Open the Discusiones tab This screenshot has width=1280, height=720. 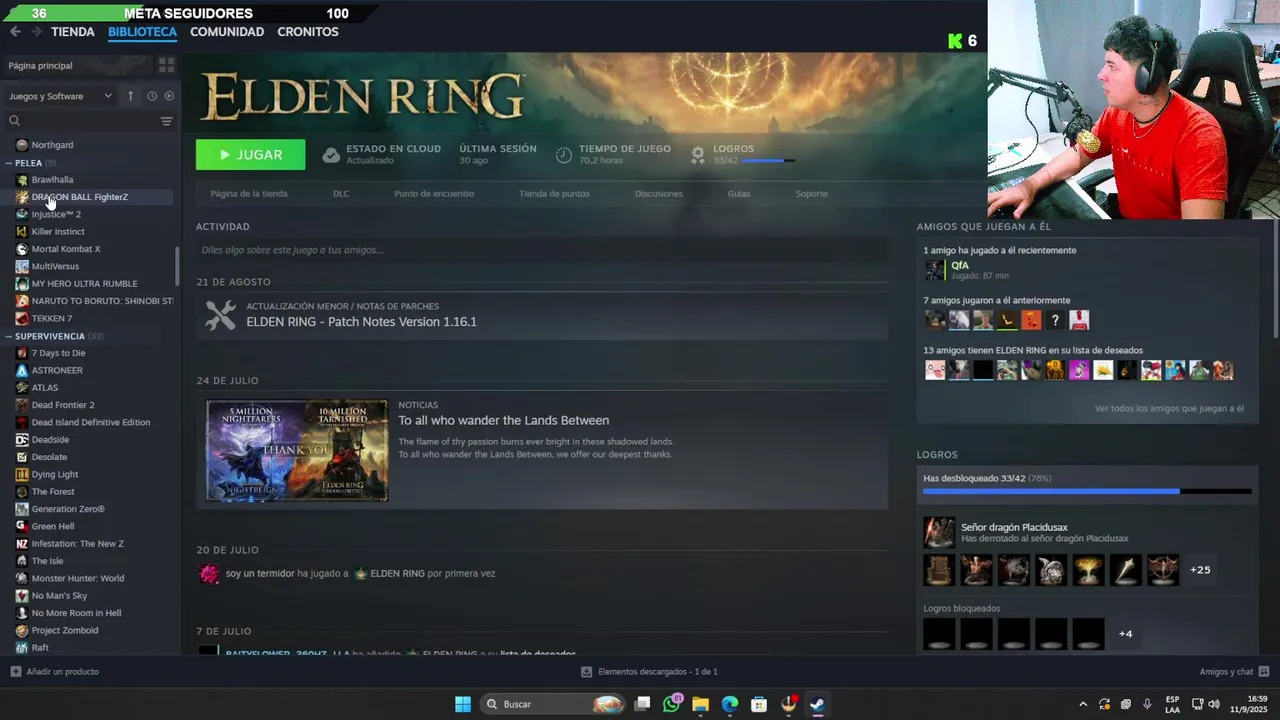coord(659,194)
